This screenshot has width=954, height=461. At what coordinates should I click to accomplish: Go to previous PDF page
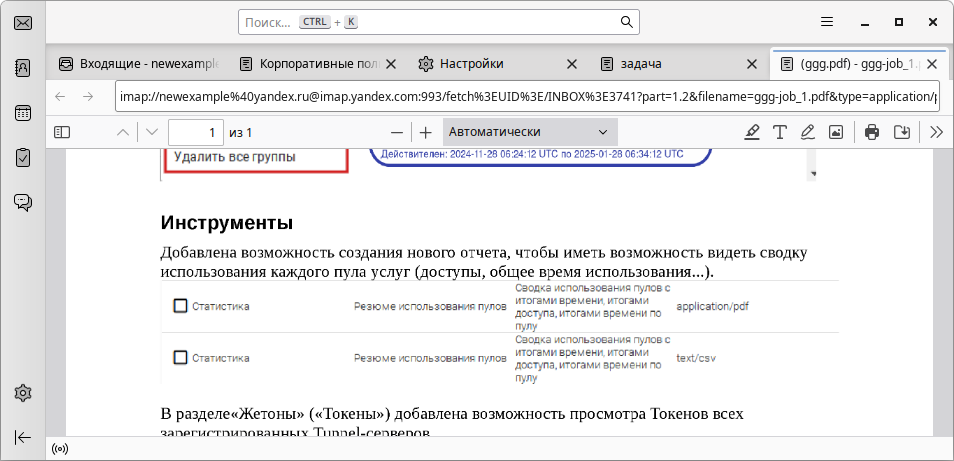point(123,132)
